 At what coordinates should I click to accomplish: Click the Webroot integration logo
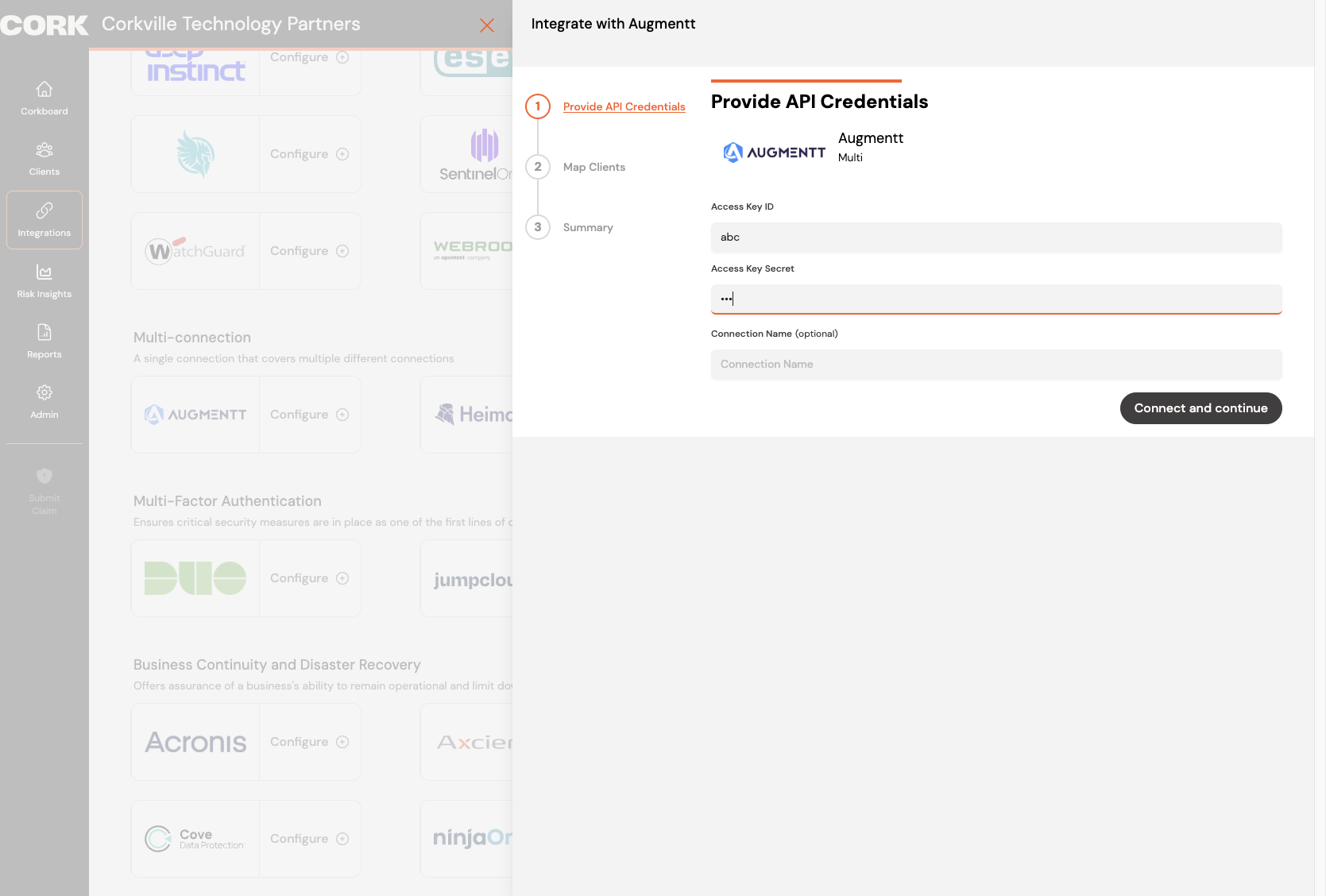473,249
